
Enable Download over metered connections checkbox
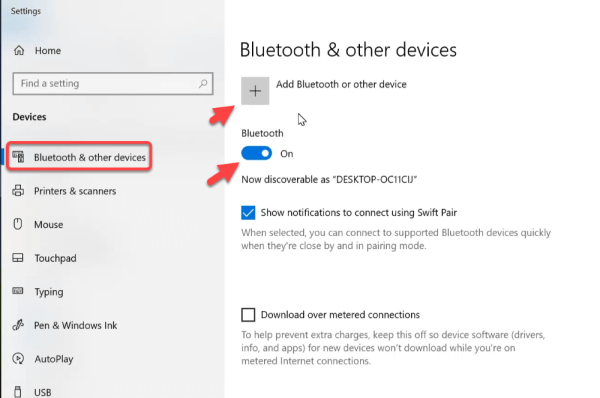tap(248, 315)
